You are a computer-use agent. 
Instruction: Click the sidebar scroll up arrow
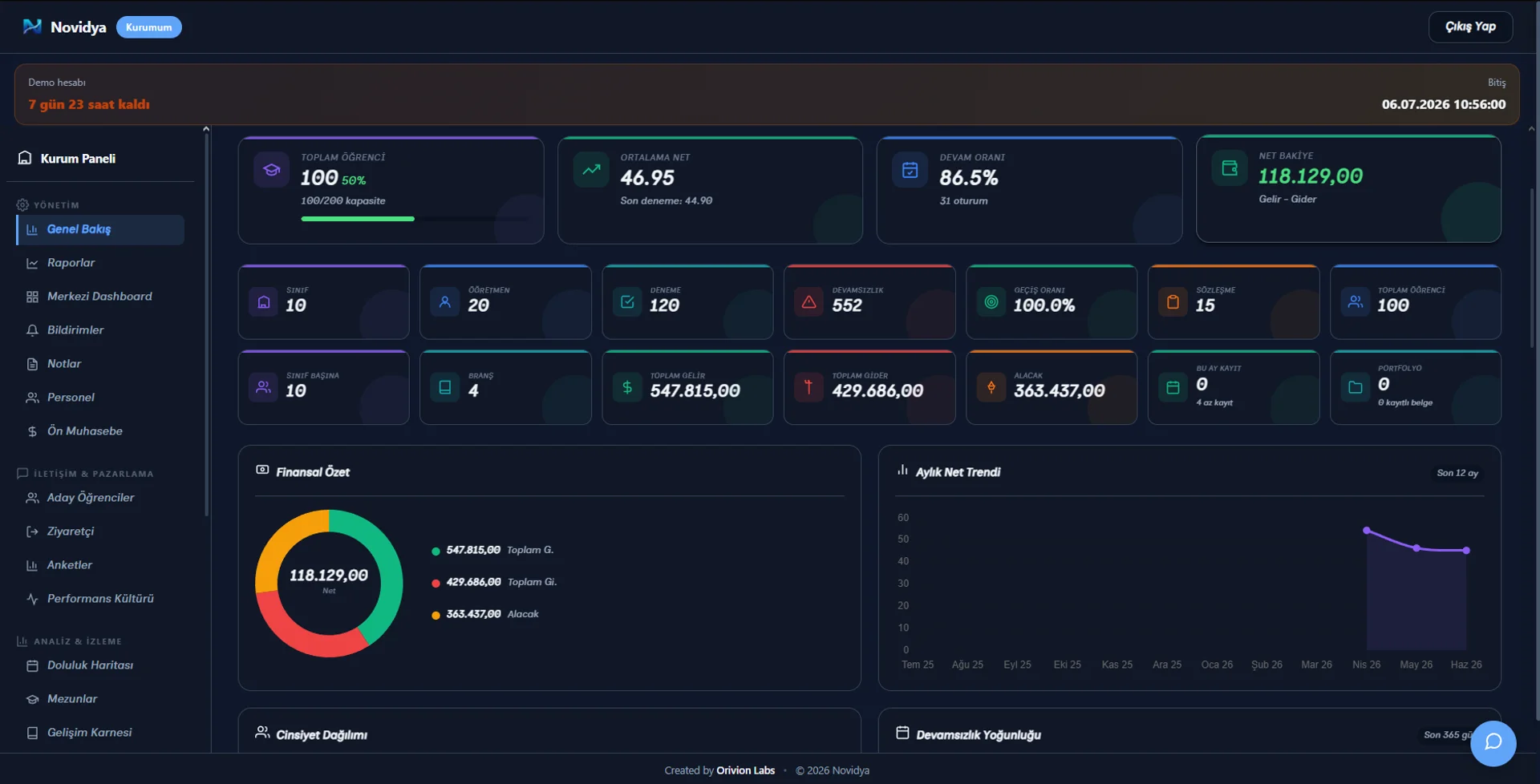[x=206, y=129]
